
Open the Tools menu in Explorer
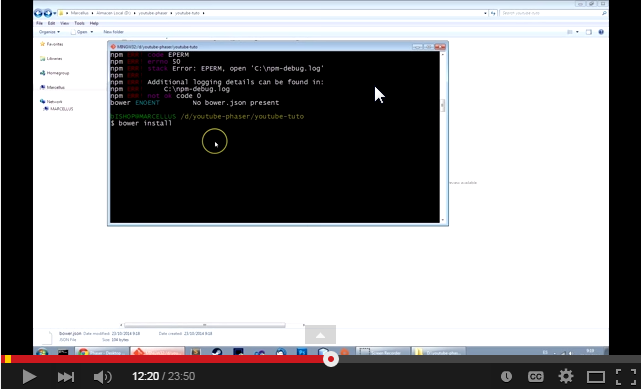click(79, 23)
